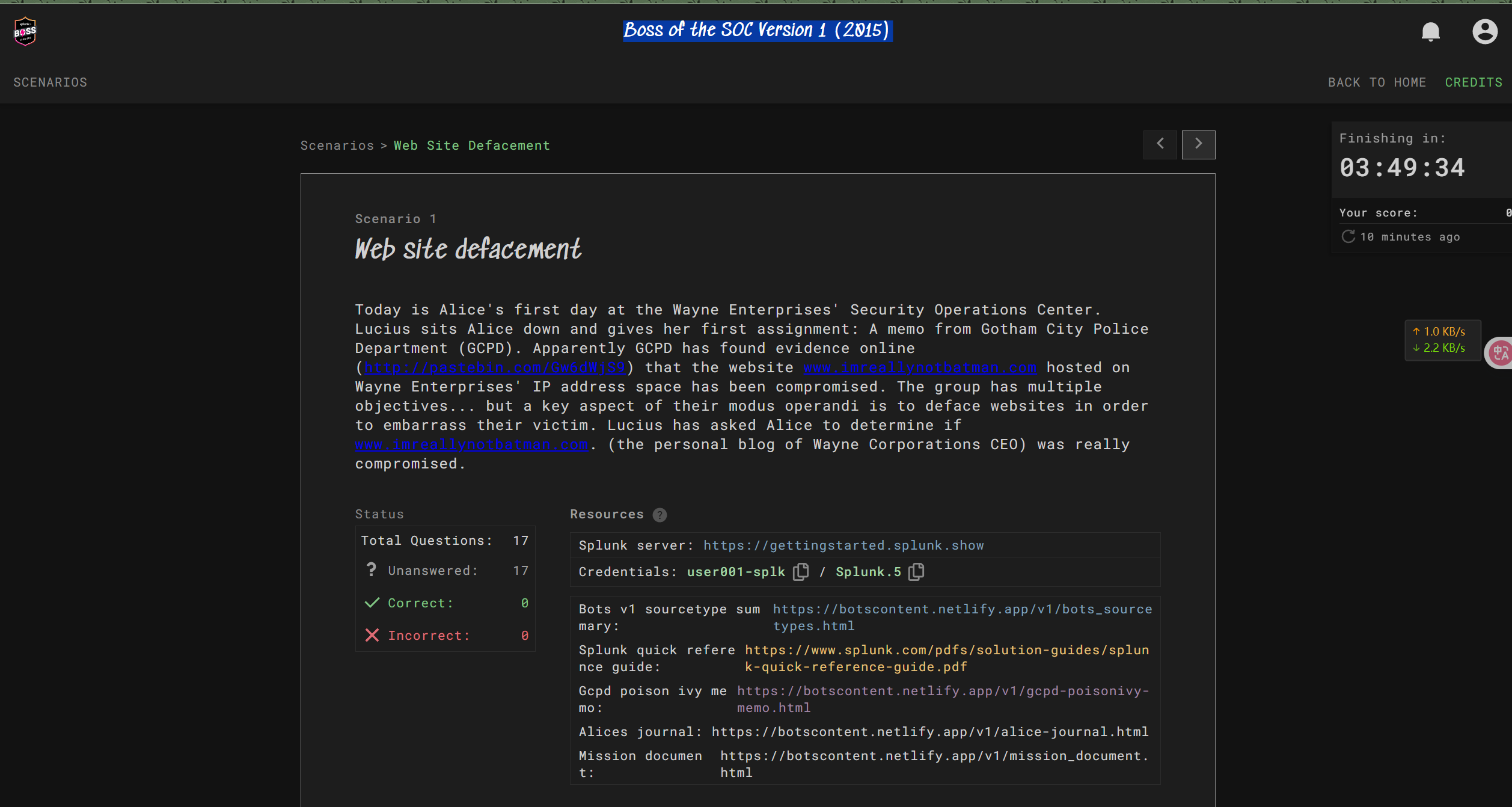The height and width of the screenshot is (807, 1512).
Task: Click the Unanswered question mark icon
Action: [372, 569]
